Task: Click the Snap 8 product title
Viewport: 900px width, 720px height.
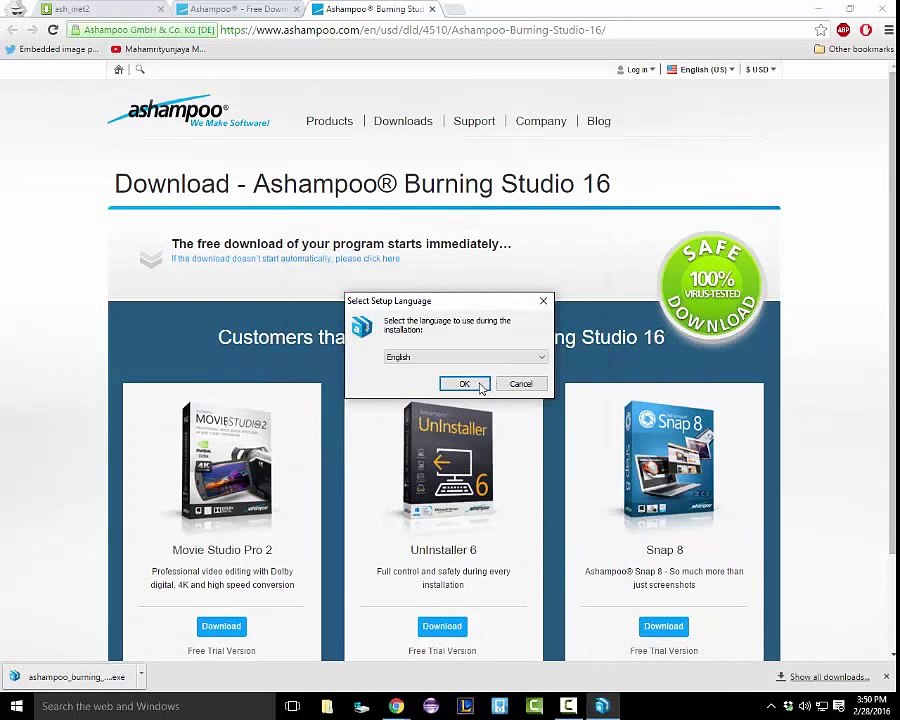Action: pyautogui.click(x=665, y=550)
